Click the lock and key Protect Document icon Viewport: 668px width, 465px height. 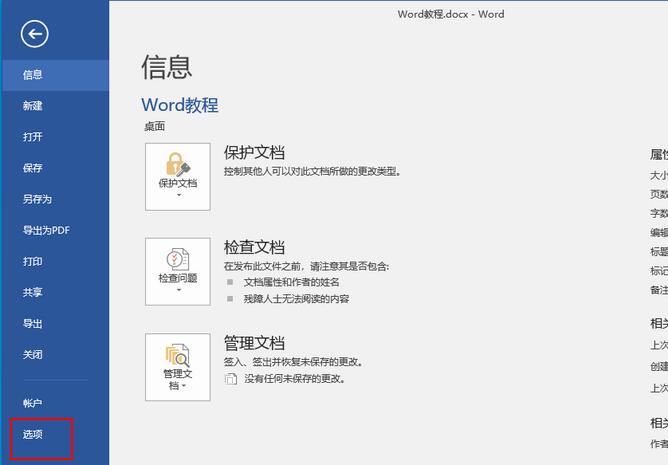(178, 164)
